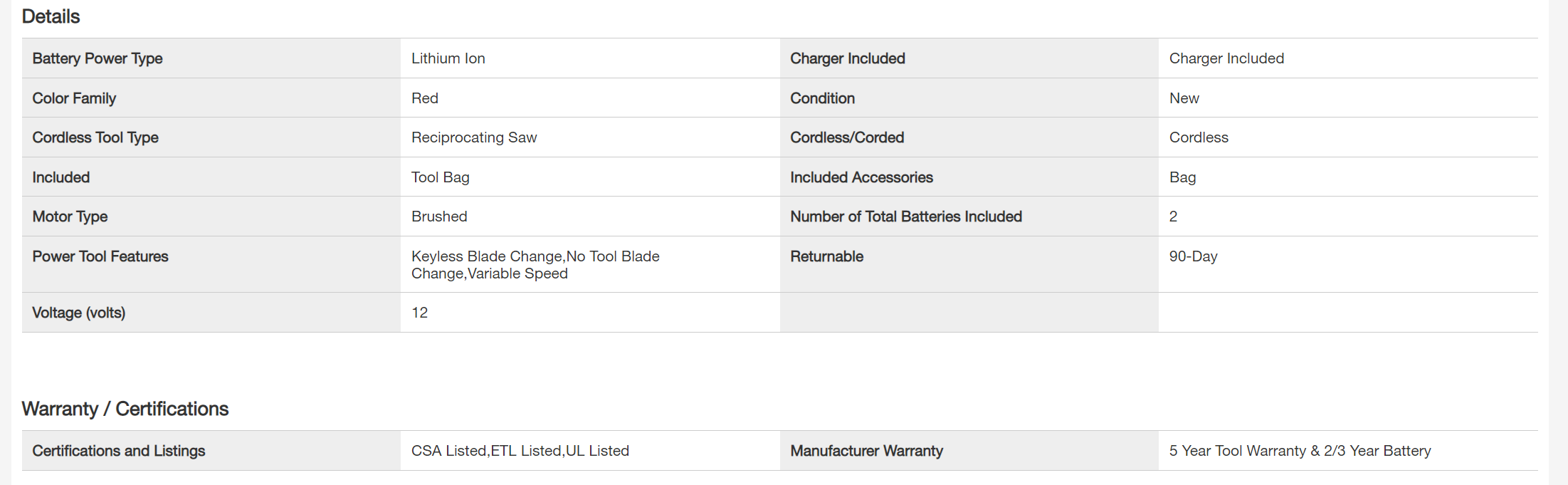
Task: Click the Details section heading
Action: (51, 16)
